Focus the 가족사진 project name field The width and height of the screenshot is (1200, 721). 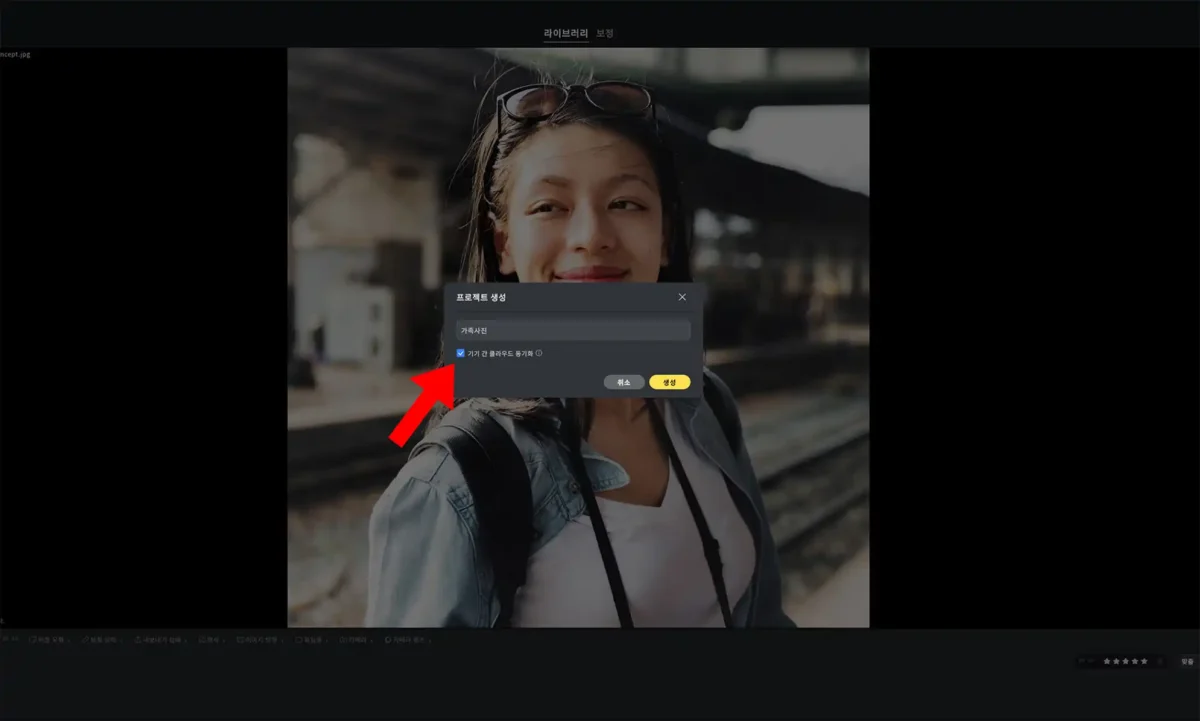[x=573, y=330]
